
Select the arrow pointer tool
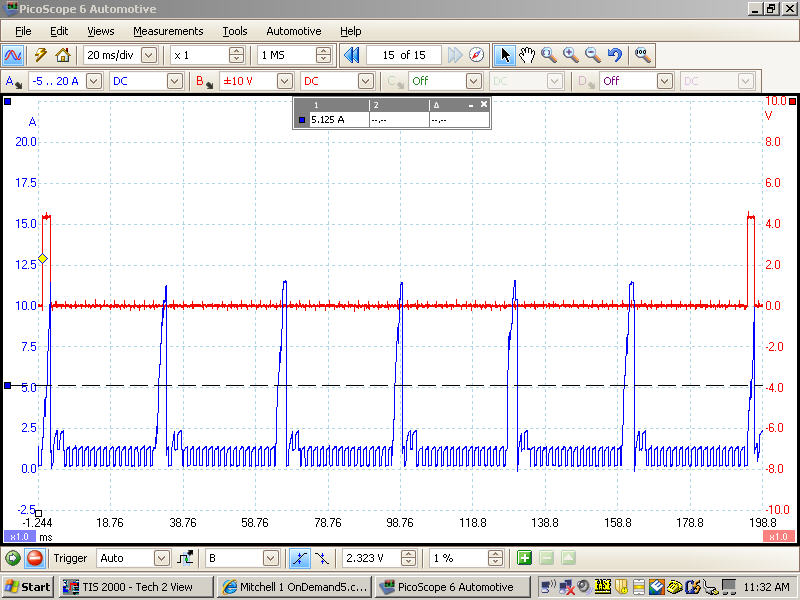[505, 55]
